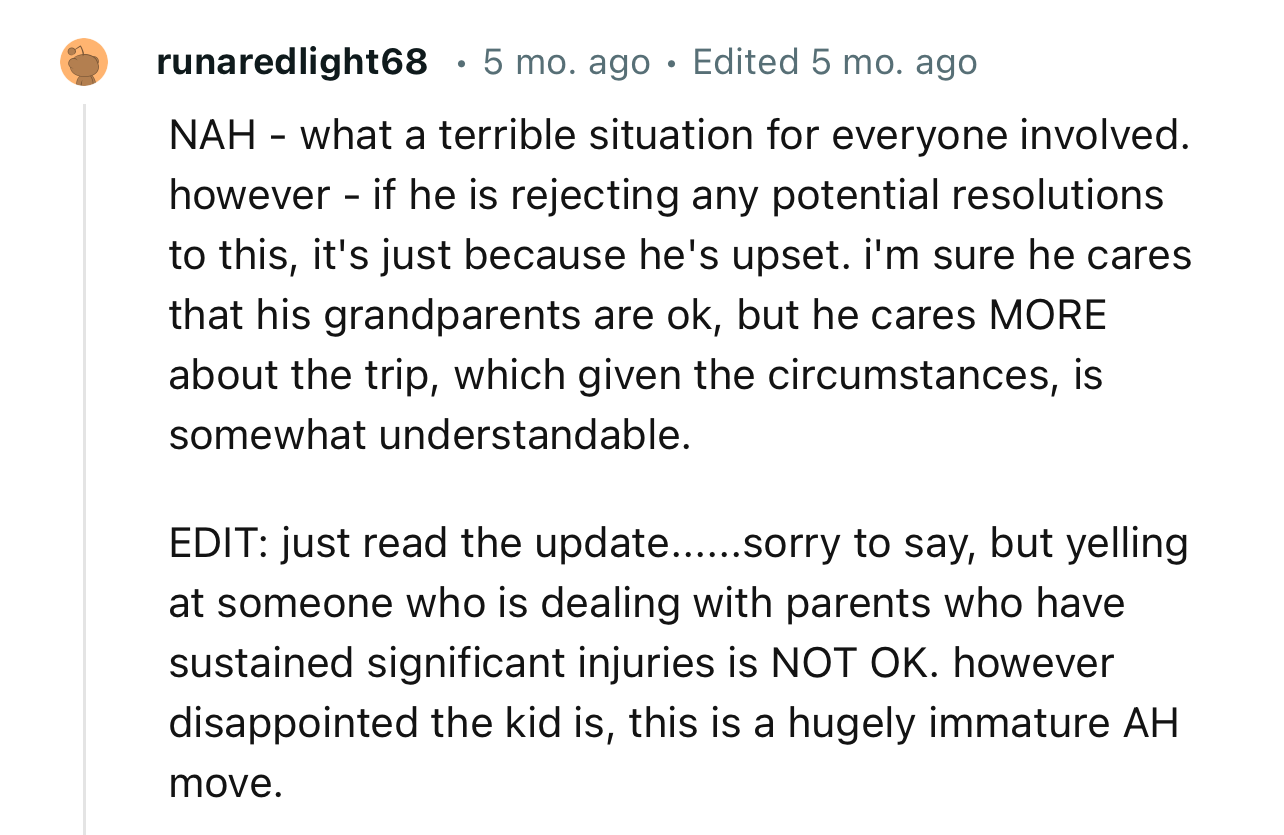Open the edit history via 'Edited' timestamp
The height and width of the screenshot is (835, 1284).
[x=834, y=62]
